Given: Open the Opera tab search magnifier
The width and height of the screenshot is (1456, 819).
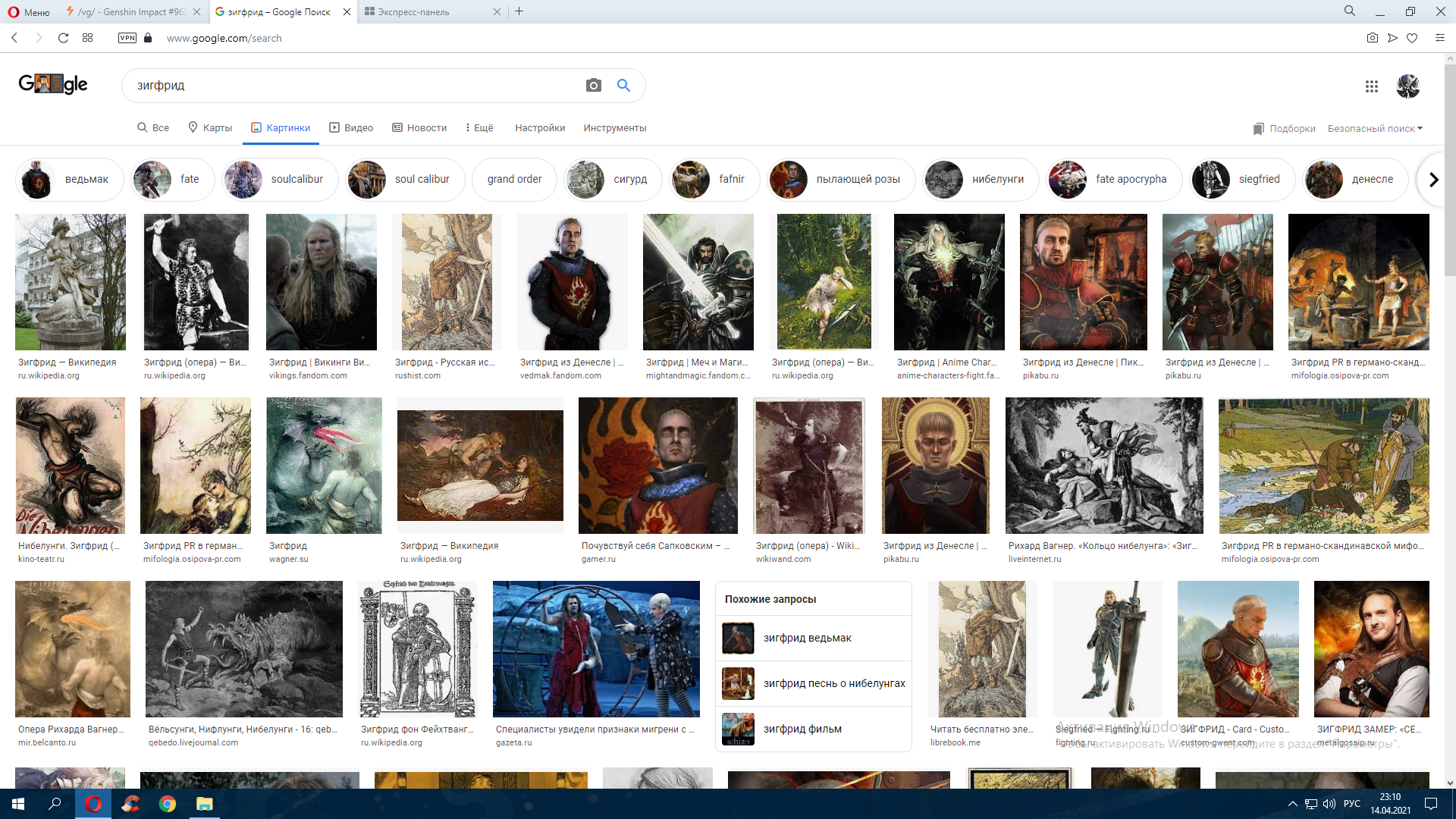Looking at the screenshot, I should pos(1349,11).
